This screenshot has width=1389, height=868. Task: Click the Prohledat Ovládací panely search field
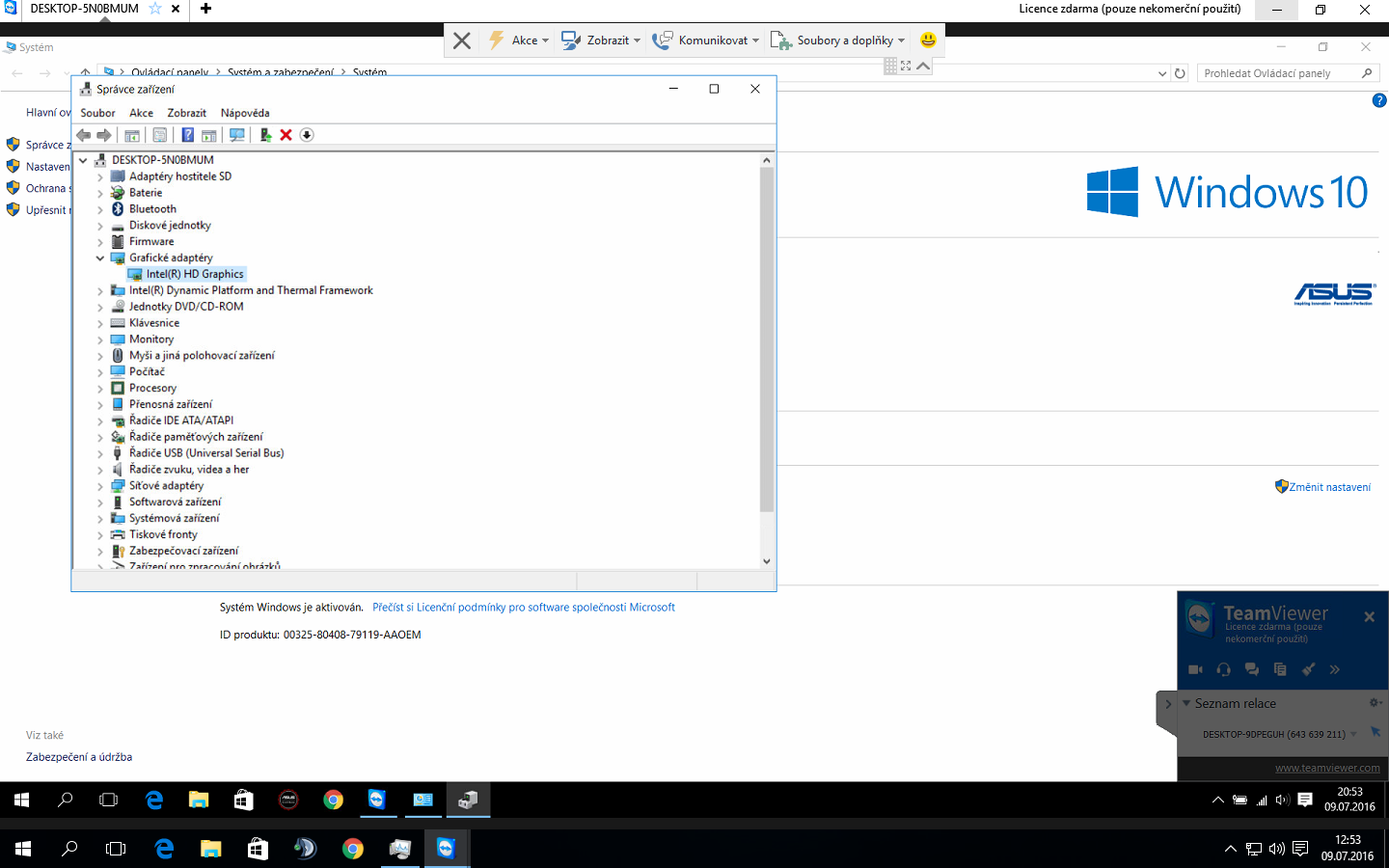coord(1286,73)
